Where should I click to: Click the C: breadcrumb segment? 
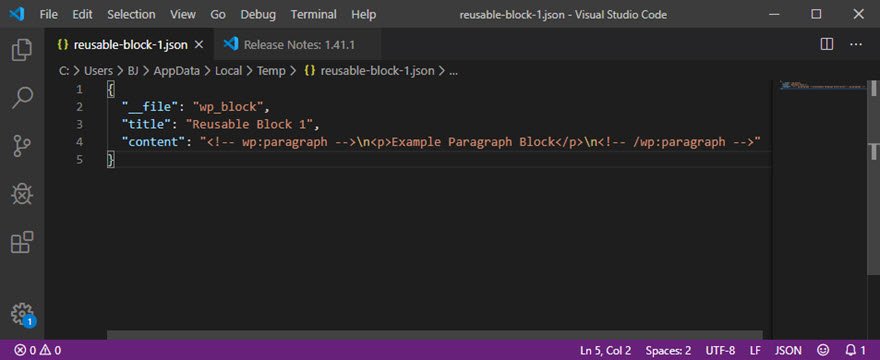point(64,71)
